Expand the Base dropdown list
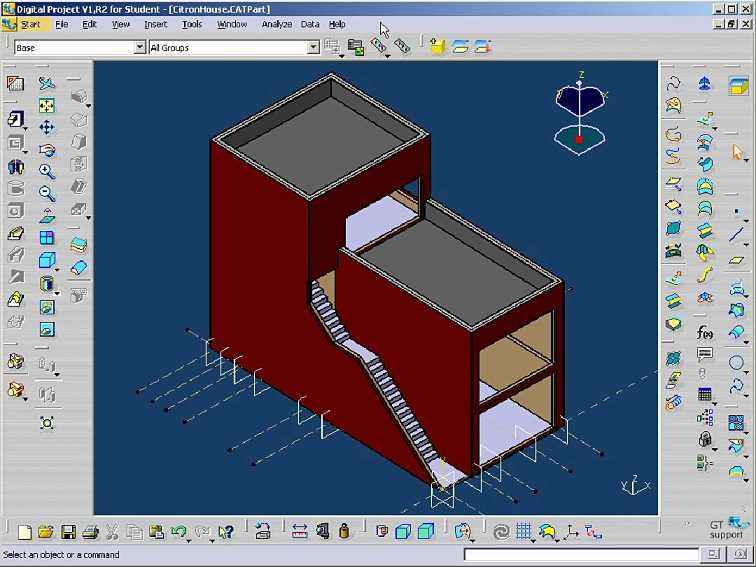 point(139,47)
